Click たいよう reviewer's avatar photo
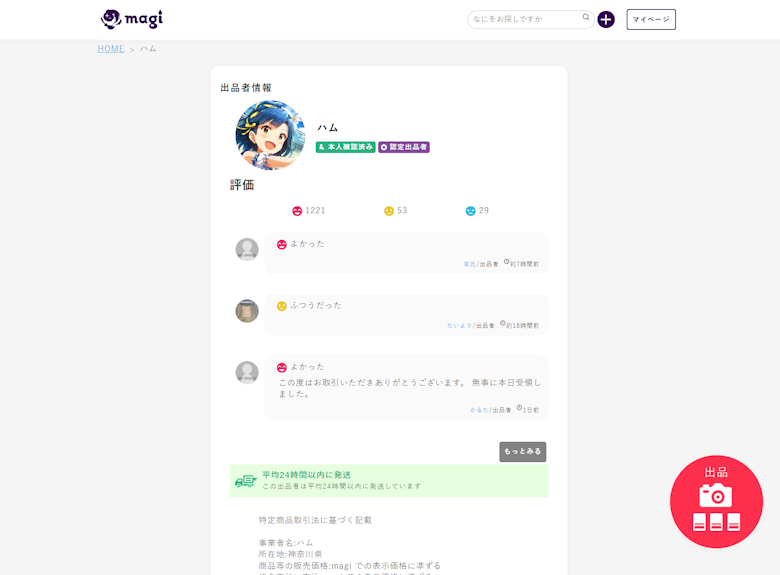The image size is (780, 575). point(247,311)
